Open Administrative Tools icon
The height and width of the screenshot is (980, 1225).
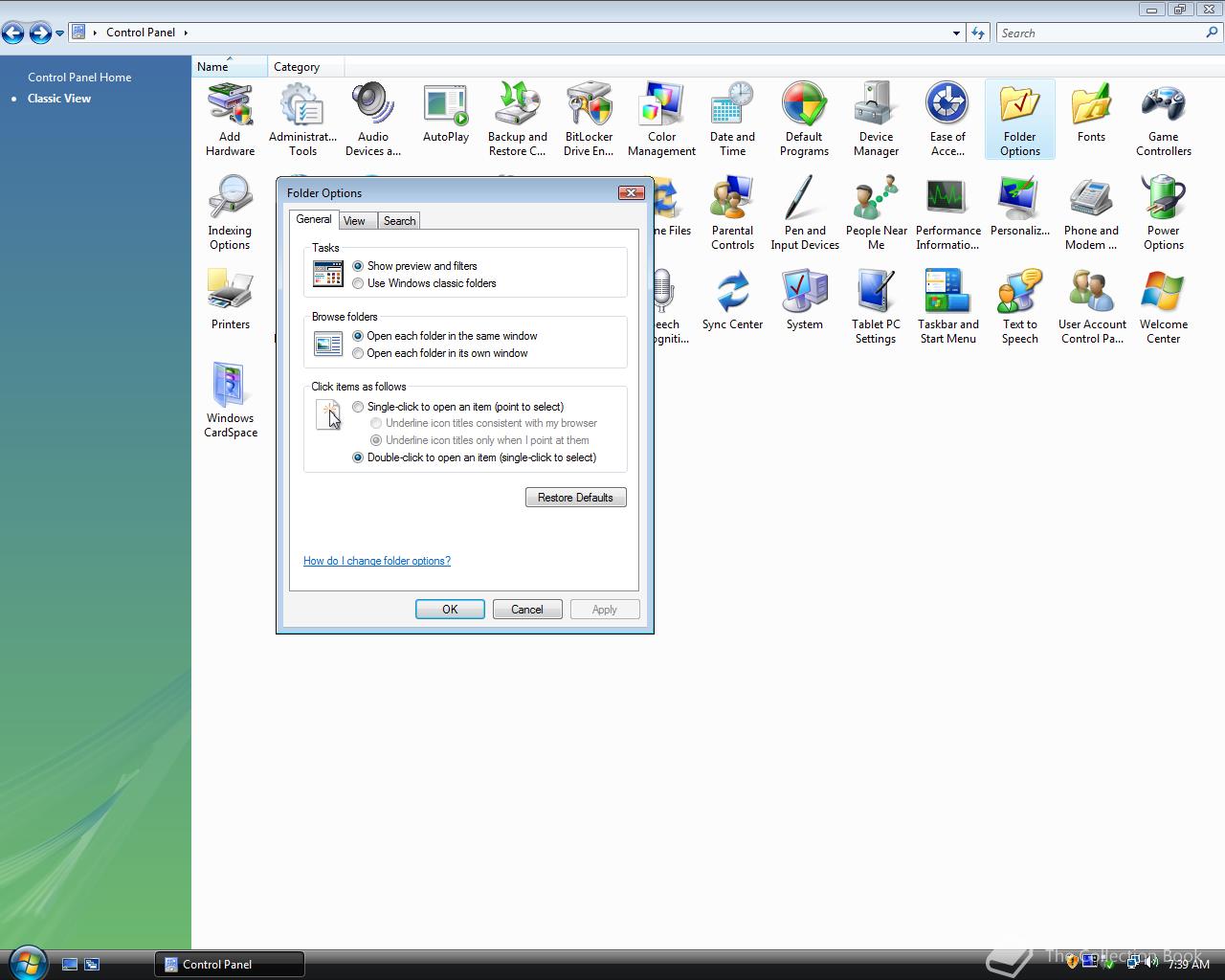coord(302,120)
